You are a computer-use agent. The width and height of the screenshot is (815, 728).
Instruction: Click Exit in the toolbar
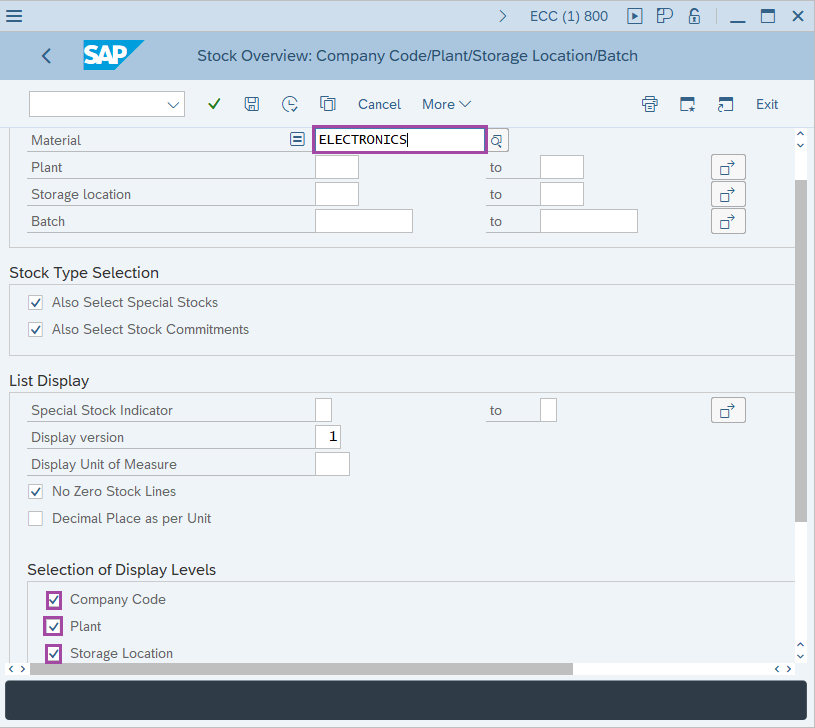click(766, 104)
